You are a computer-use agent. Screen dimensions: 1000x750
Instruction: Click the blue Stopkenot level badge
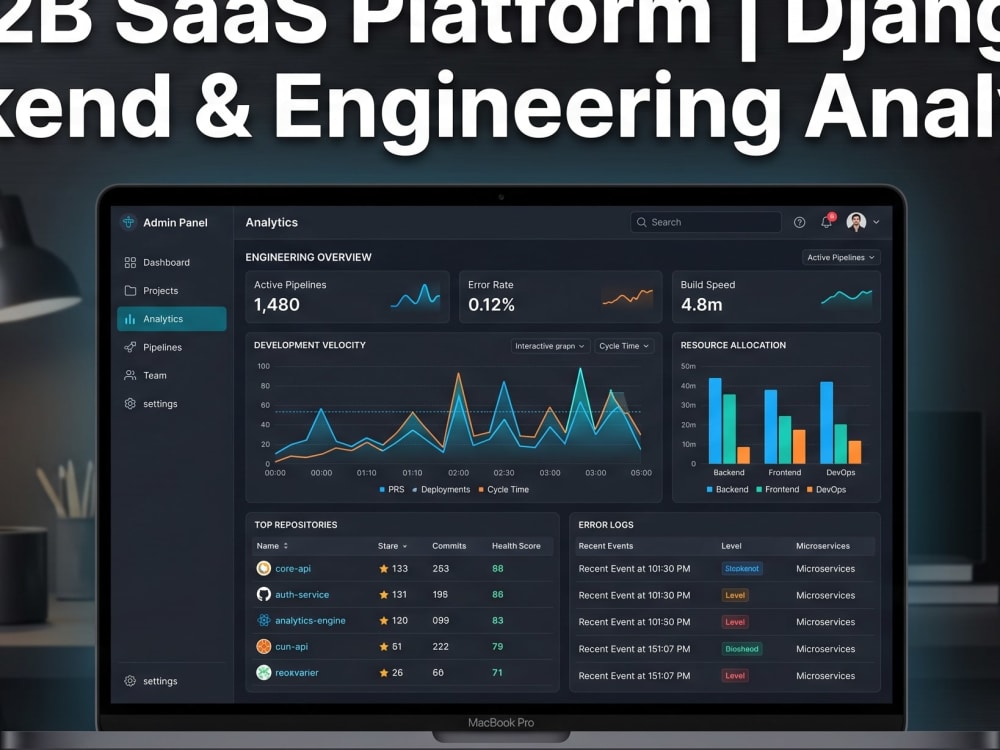pyautogui.click(x=742, y=568)
